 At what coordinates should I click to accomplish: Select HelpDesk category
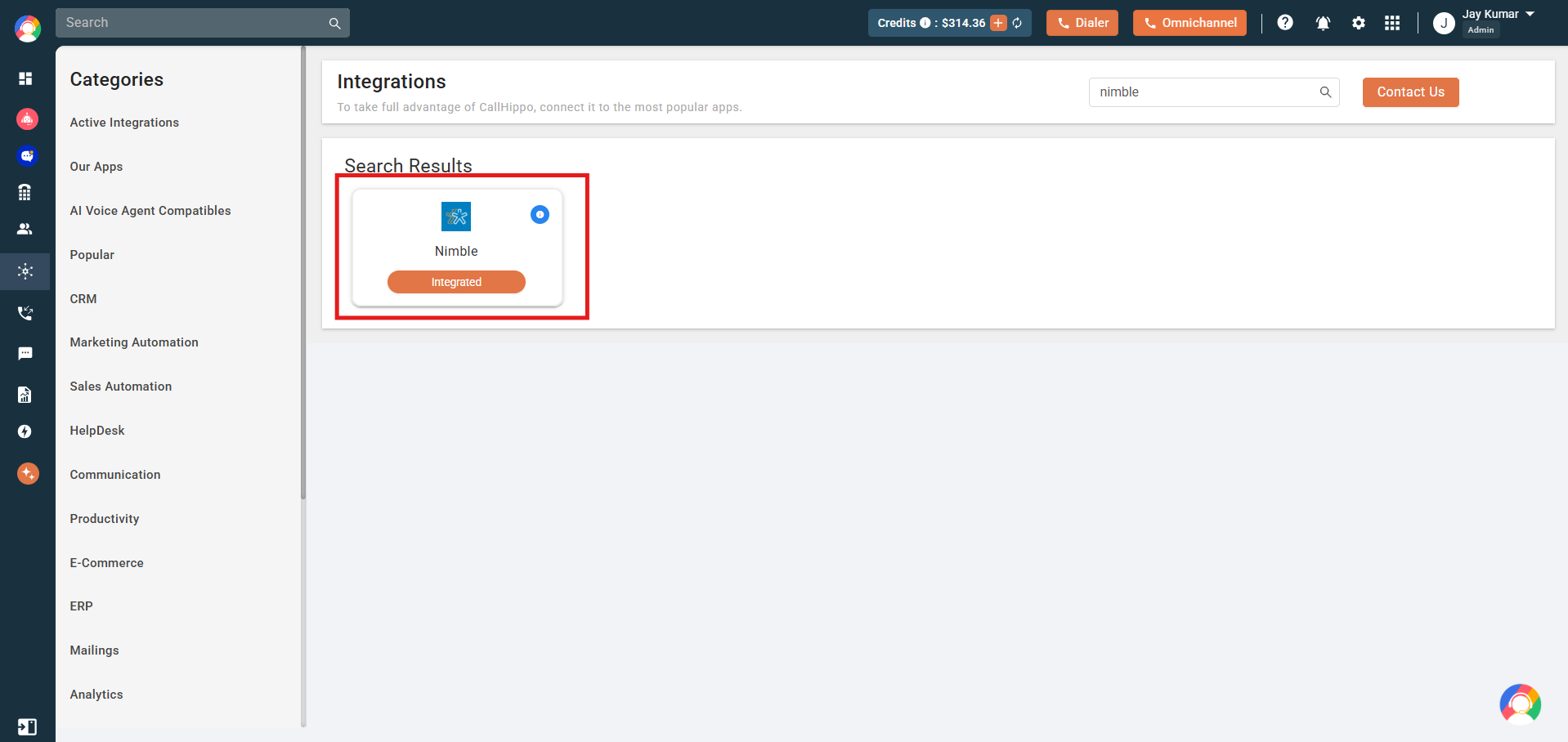(x=97, y=431)
